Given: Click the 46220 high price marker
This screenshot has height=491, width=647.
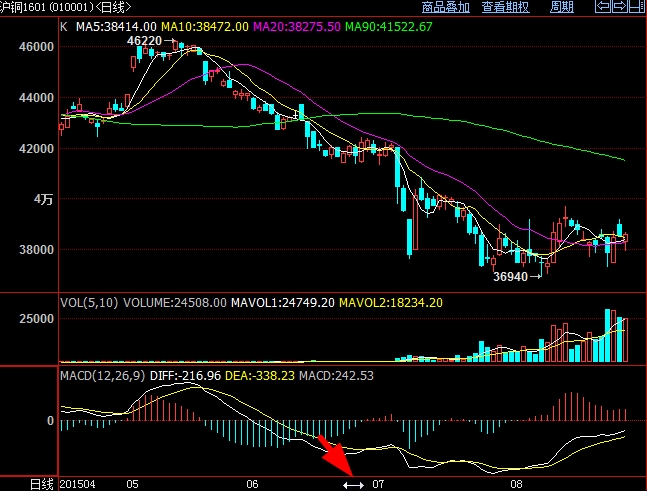Looking at the screenshot, I should [144, 41].
